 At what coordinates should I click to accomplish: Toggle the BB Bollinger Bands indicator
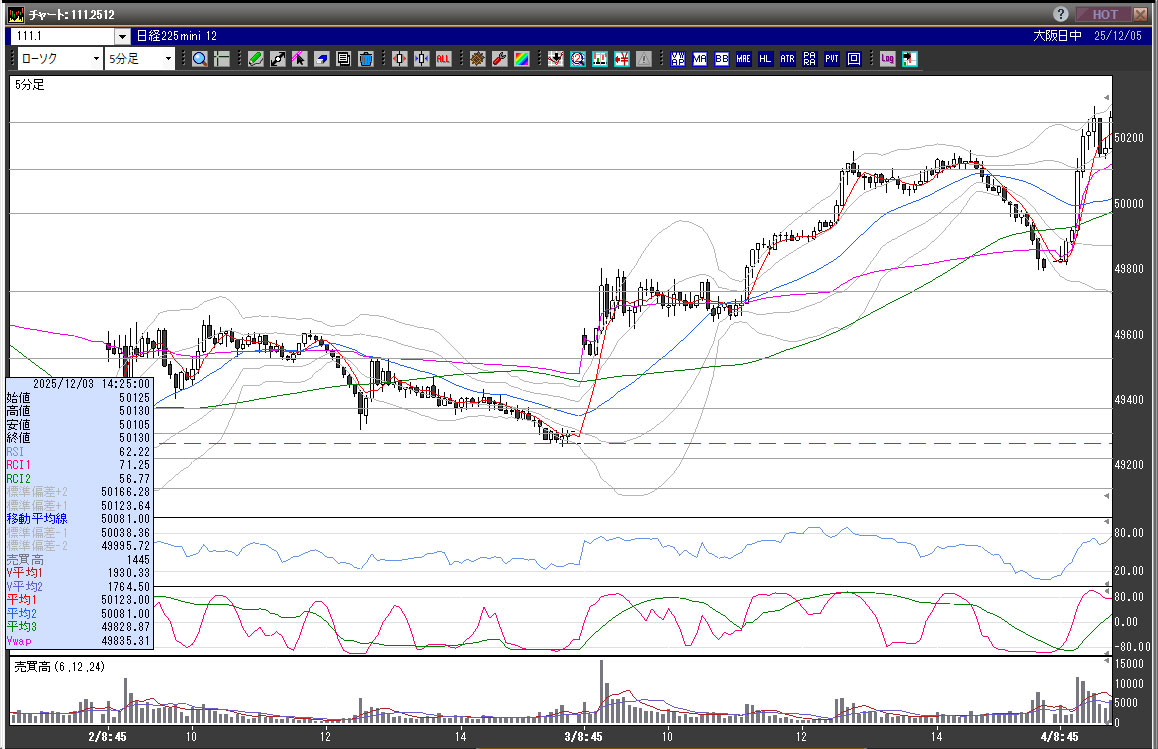721,59
